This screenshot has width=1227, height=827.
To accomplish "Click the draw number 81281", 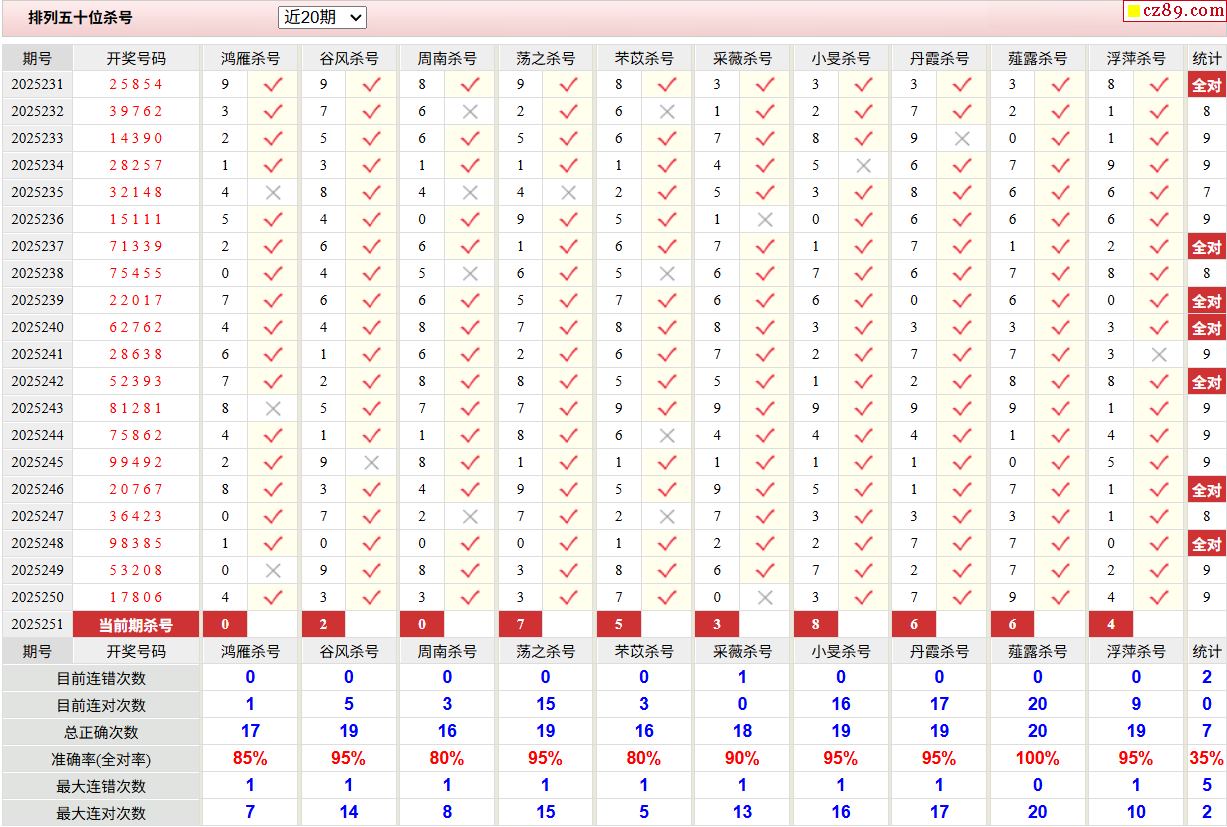I will pyautogui.click(x=136, y=408).
